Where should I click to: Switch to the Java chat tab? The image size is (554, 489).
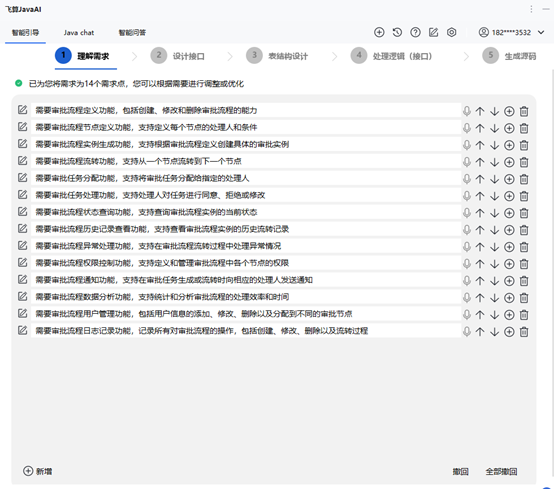79,33
